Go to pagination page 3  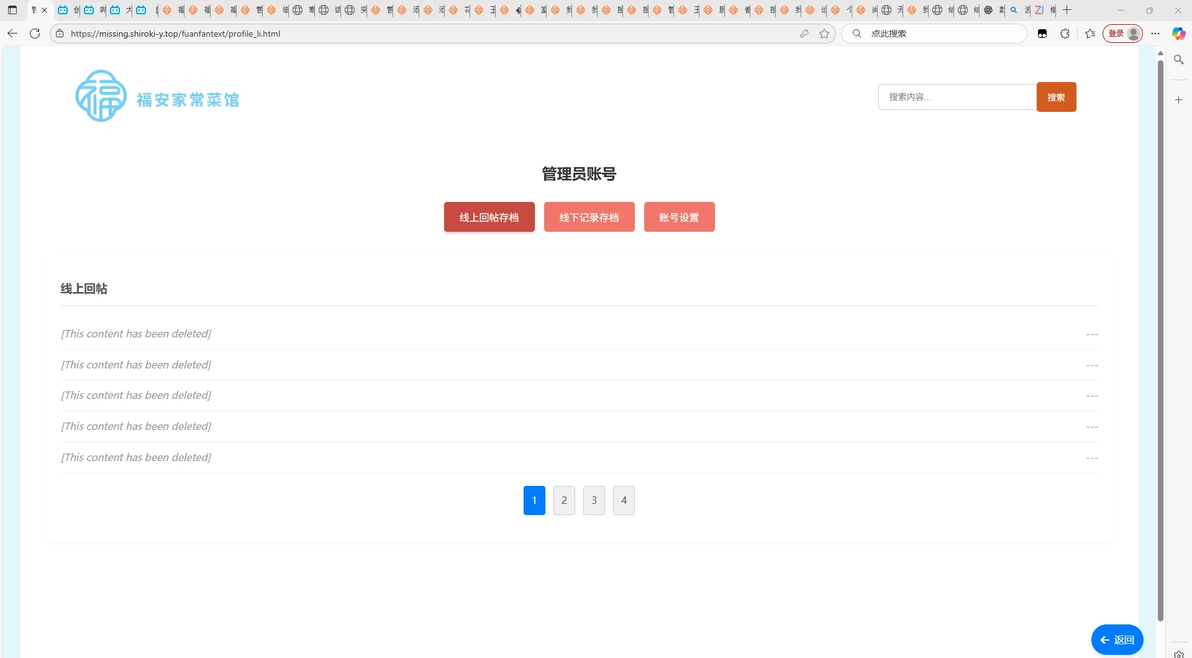coord(594,500)
